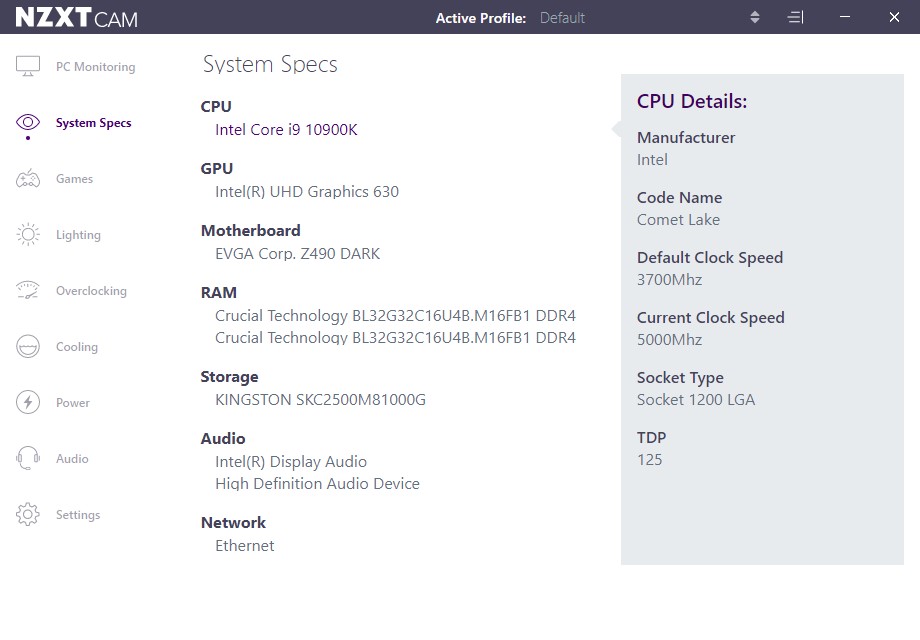The image size is (920, 640).
Task: Open the Overclocking section
Action: (91, 291)
